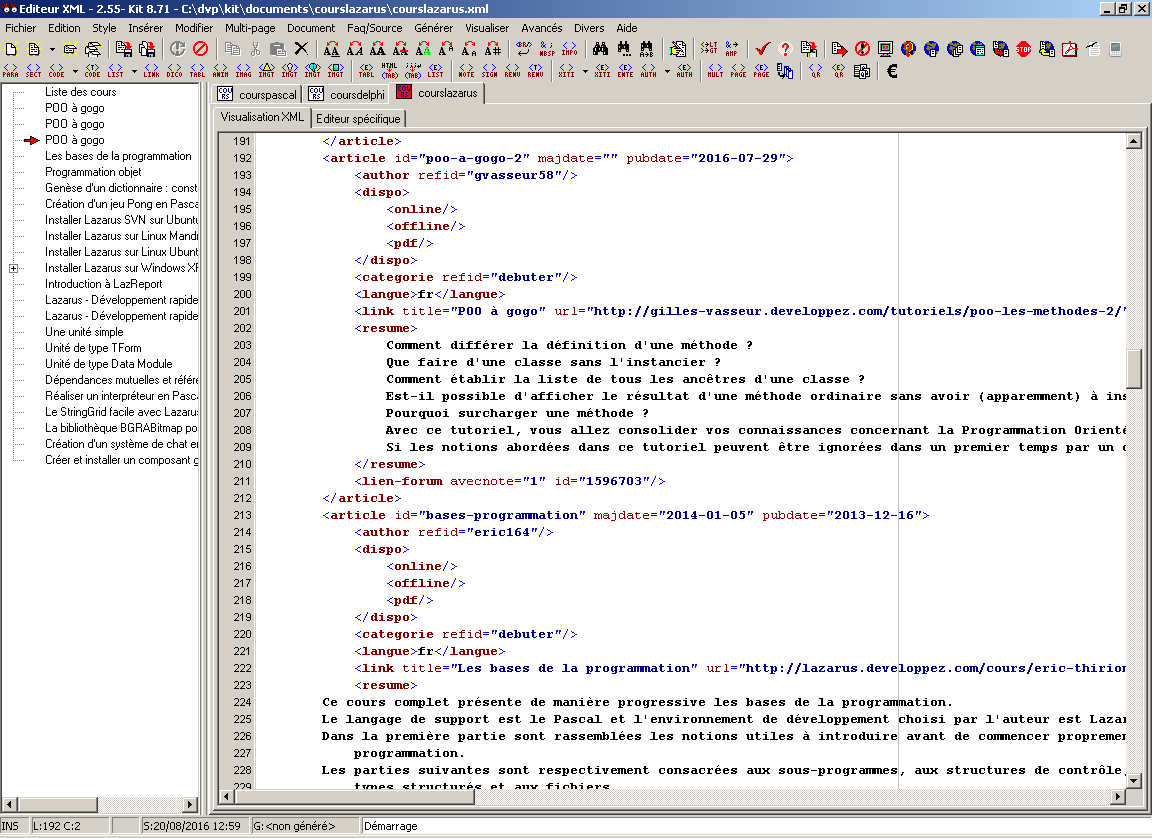Open the Générer menu
1152x838 pixels.
pyautogui.click(x=433, y=28)
